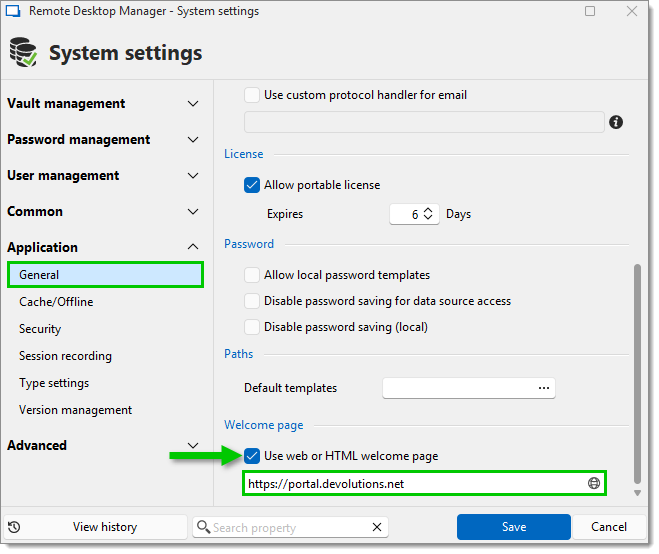Close the System settings window
The height and width of the screenshot is (554, 659).
pos(632,11)
